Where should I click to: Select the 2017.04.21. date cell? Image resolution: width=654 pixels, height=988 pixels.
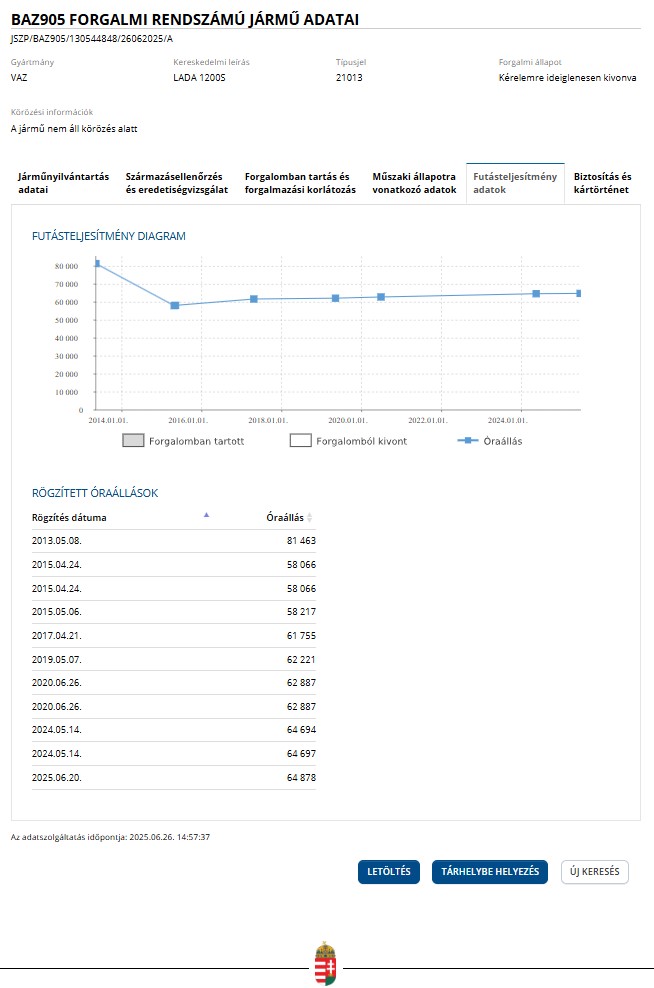57,635
